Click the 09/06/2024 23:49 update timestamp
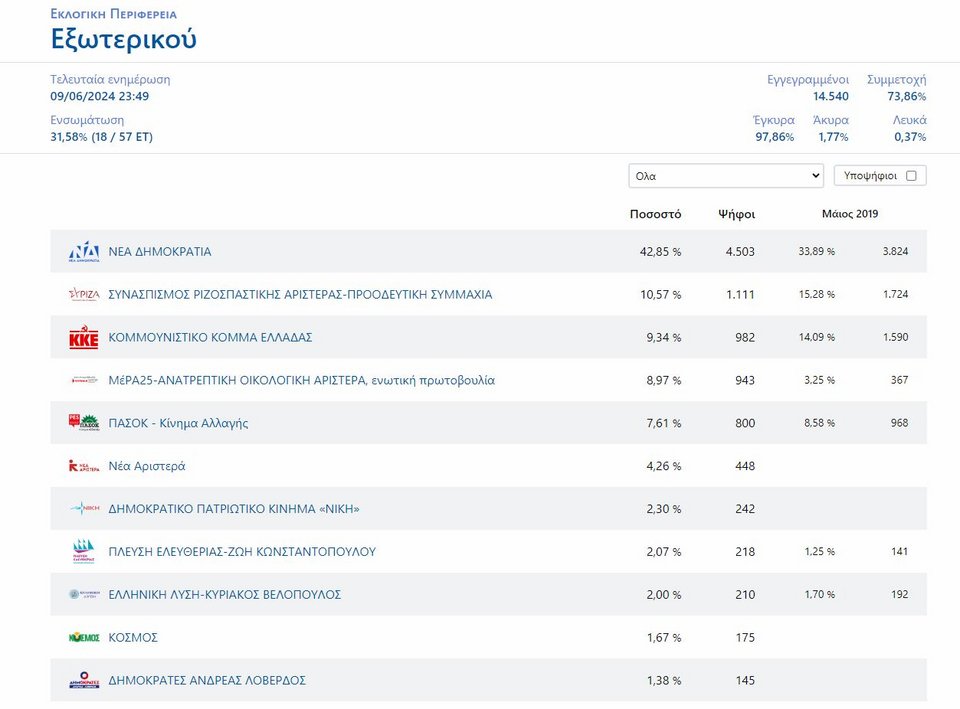The height and width of the screenshot is (709, 960). tap(99, 96)
